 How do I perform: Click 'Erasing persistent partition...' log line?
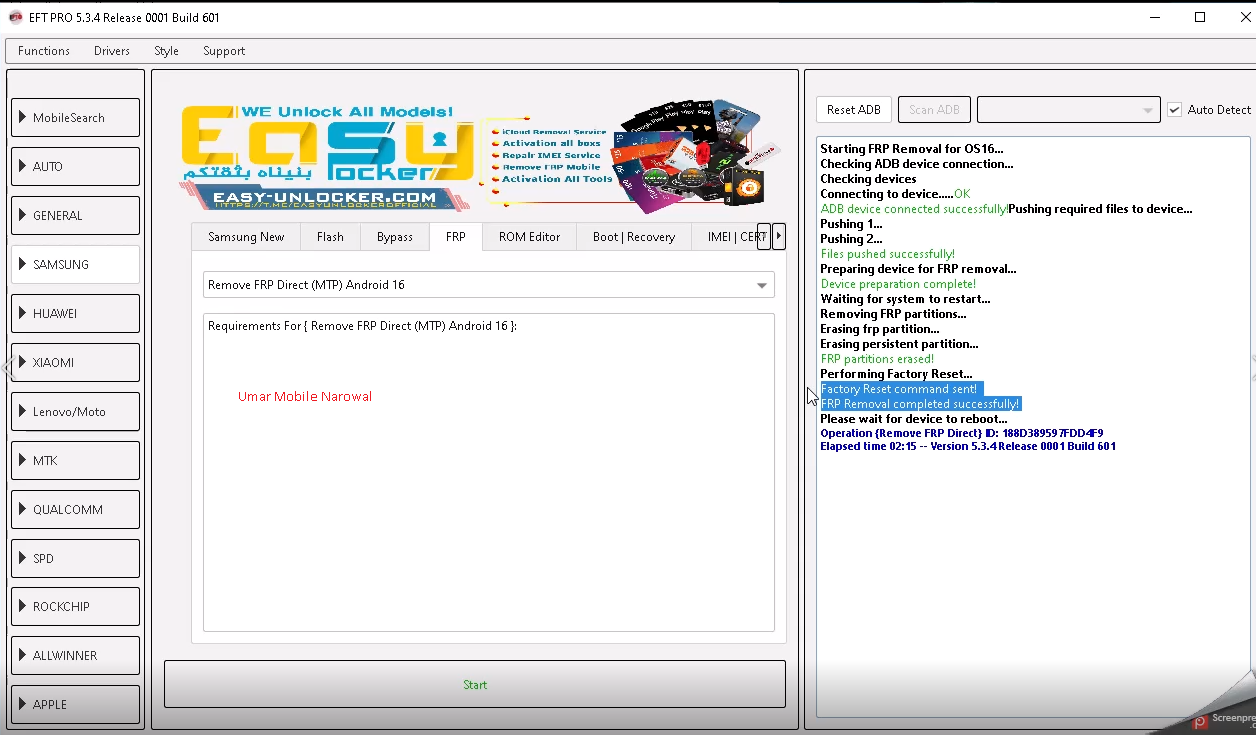pyautogui.click(x=899, y=344)
